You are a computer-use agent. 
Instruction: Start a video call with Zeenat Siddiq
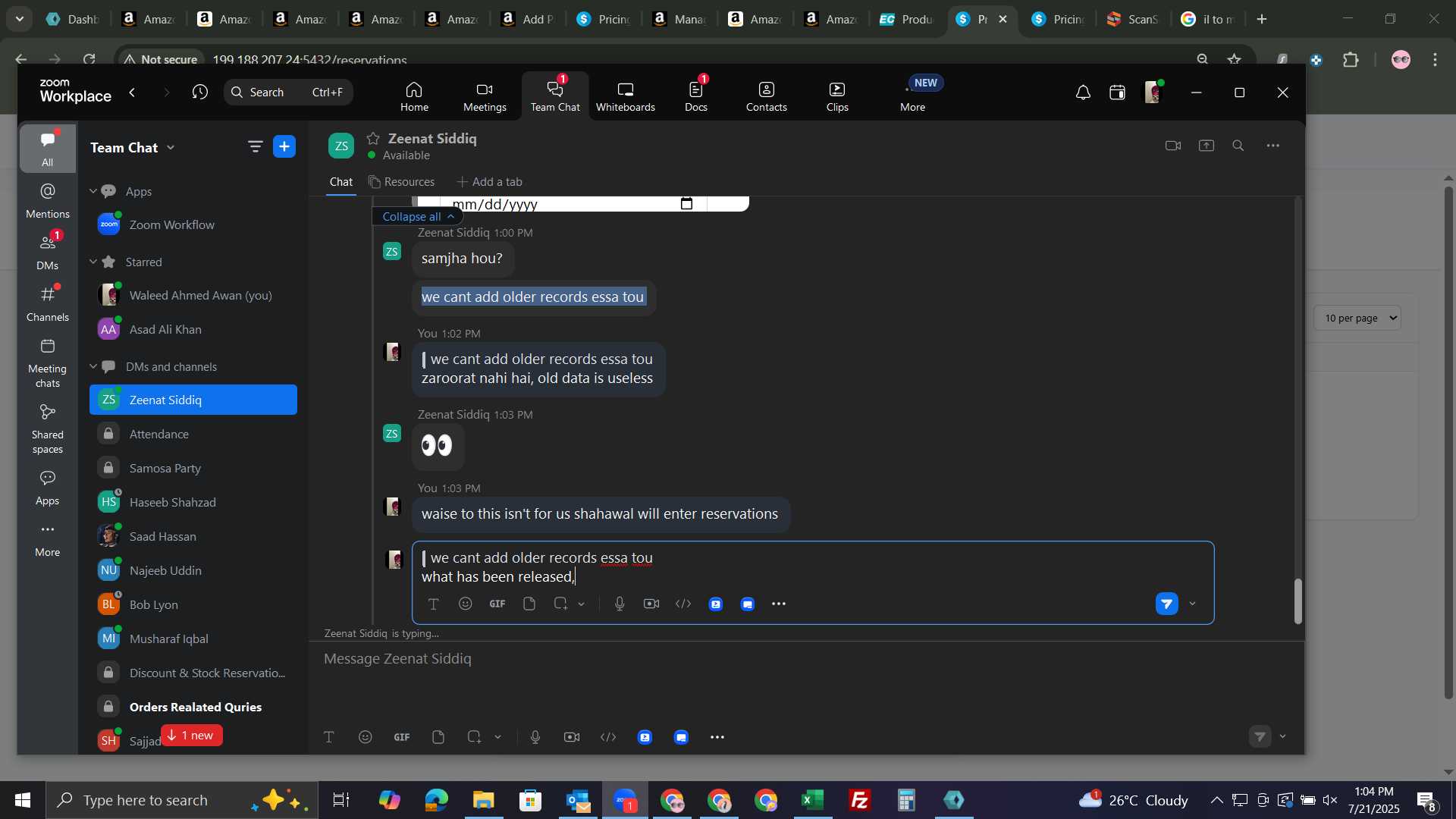tap(1173, 146)
